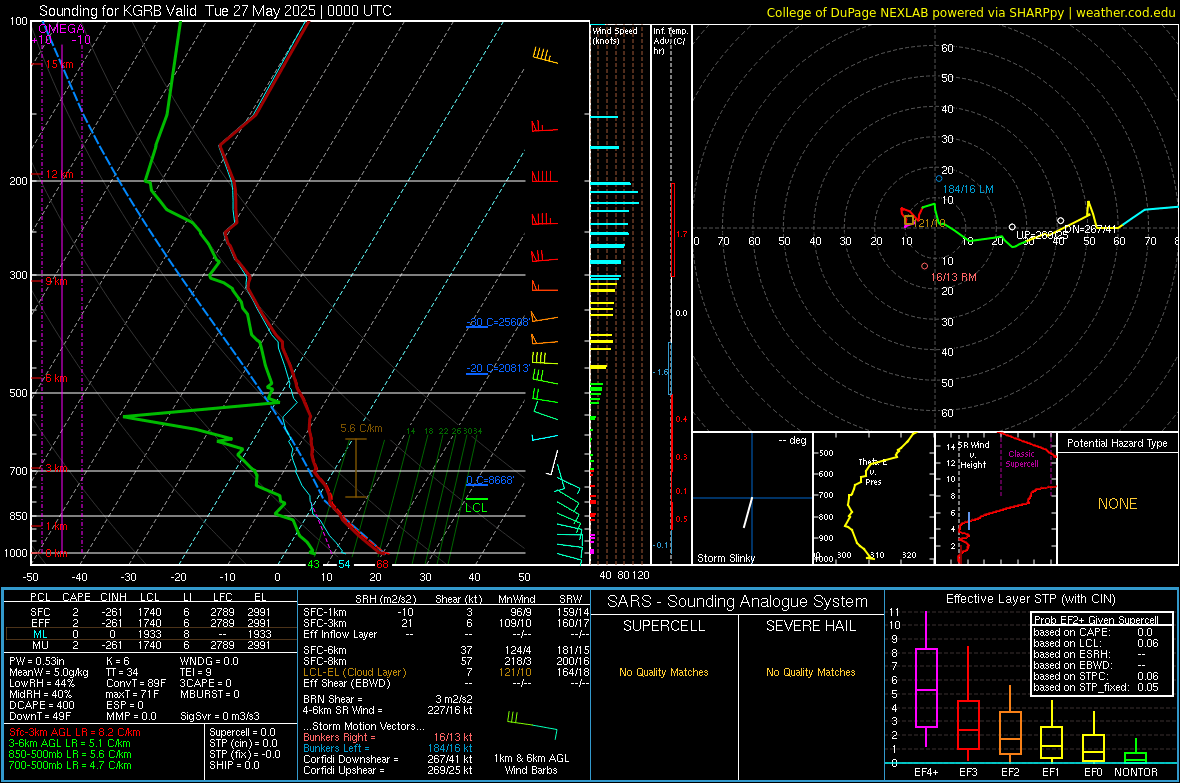Image resolution: width=1180 pixels, height=783 pixels.
Task: Select the highlighted ML parcel row
Action: point(149,635)
